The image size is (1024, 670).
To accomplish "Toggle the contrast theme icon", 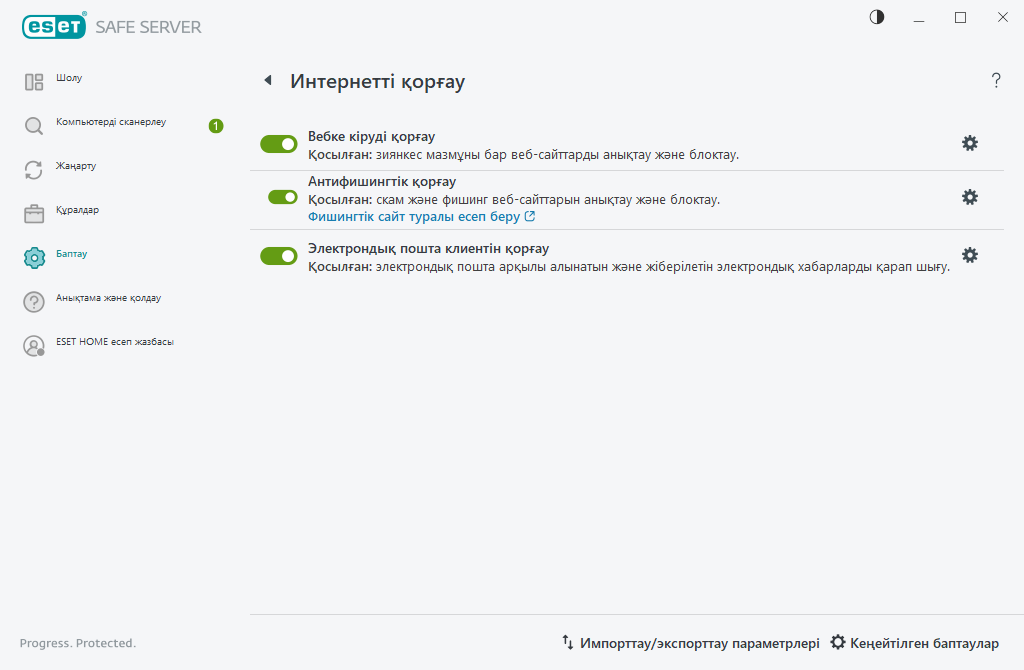I will pyautogui.click(x=877, y=17).
